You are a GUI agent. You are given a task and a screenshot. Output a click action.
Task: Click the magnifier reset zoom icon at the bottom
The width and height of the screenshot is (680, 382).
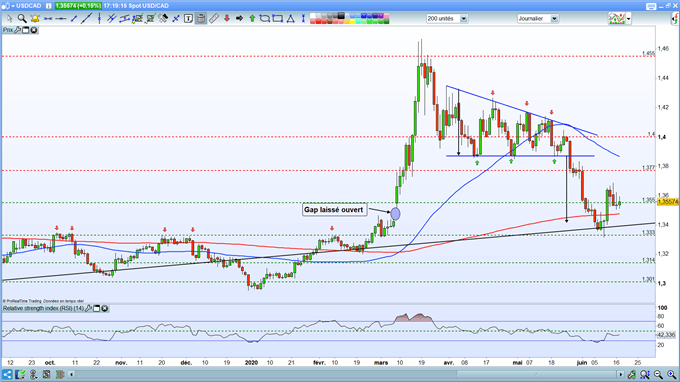tap(645, 374)
